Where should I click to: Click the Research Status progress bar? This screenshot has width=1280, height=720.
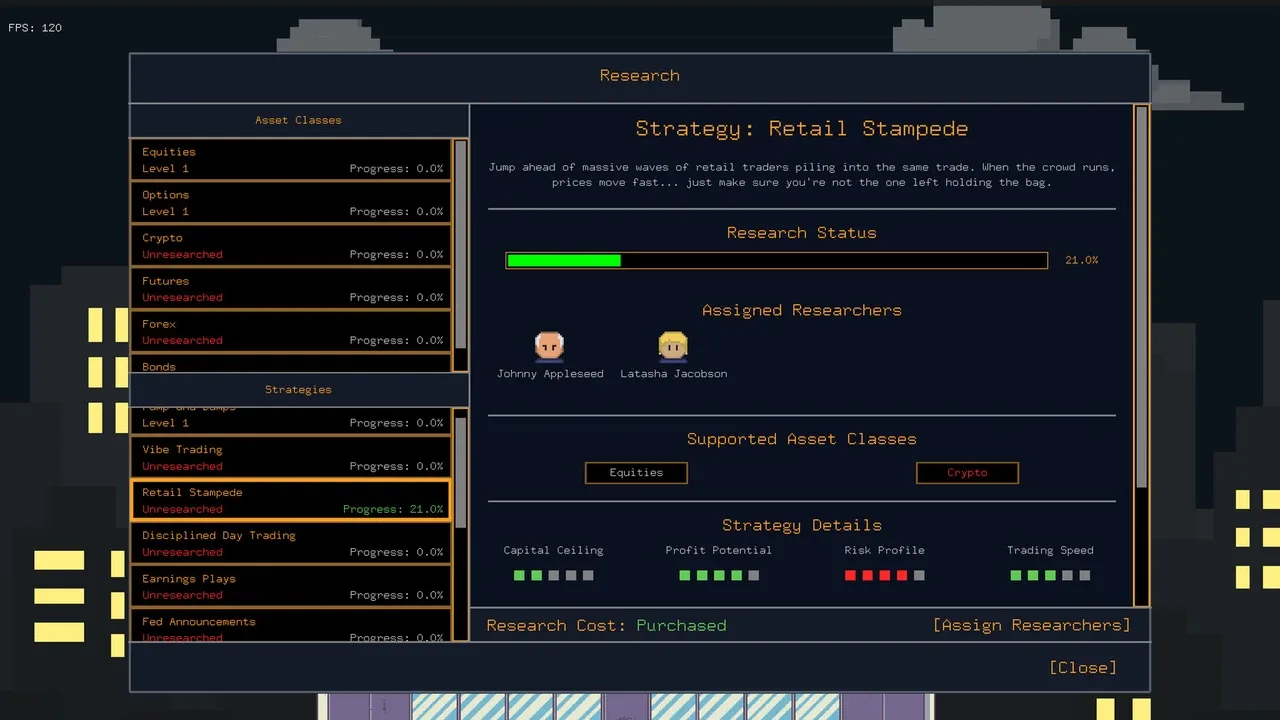(x=777, y=260)
